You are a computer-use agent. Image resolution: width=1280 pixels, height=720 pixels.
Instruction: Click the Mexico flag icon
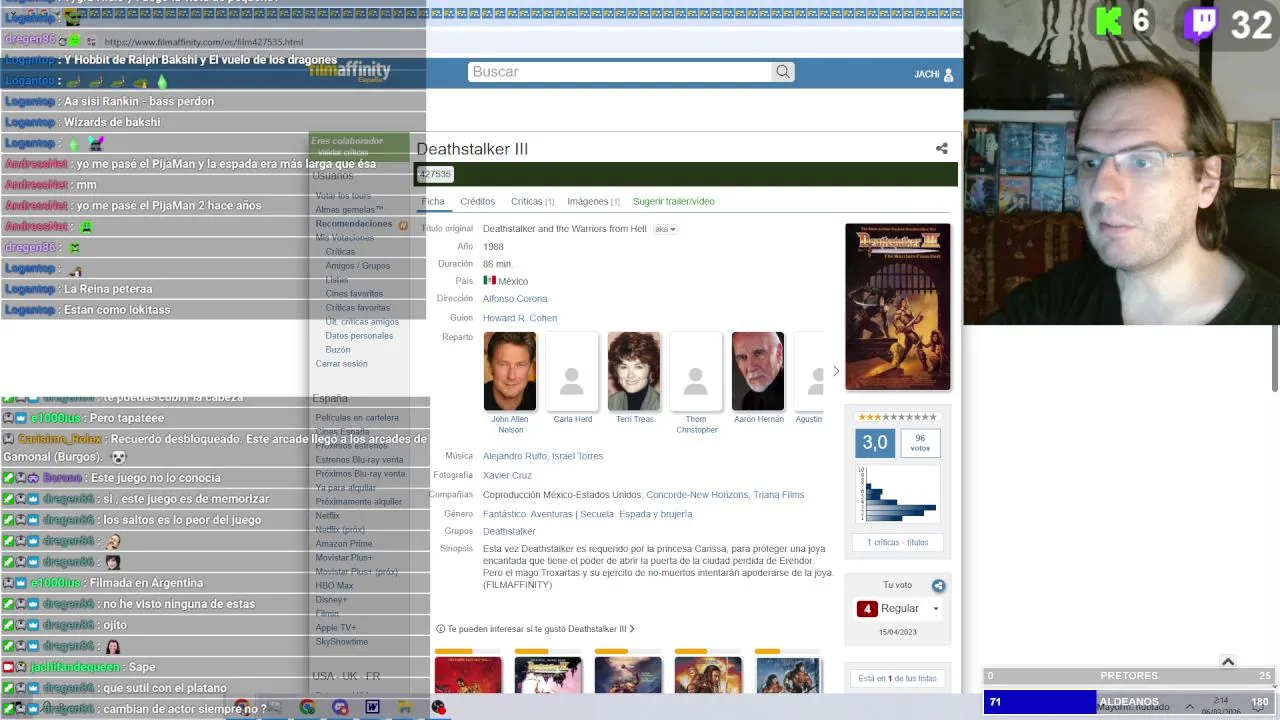coord(489,281)
